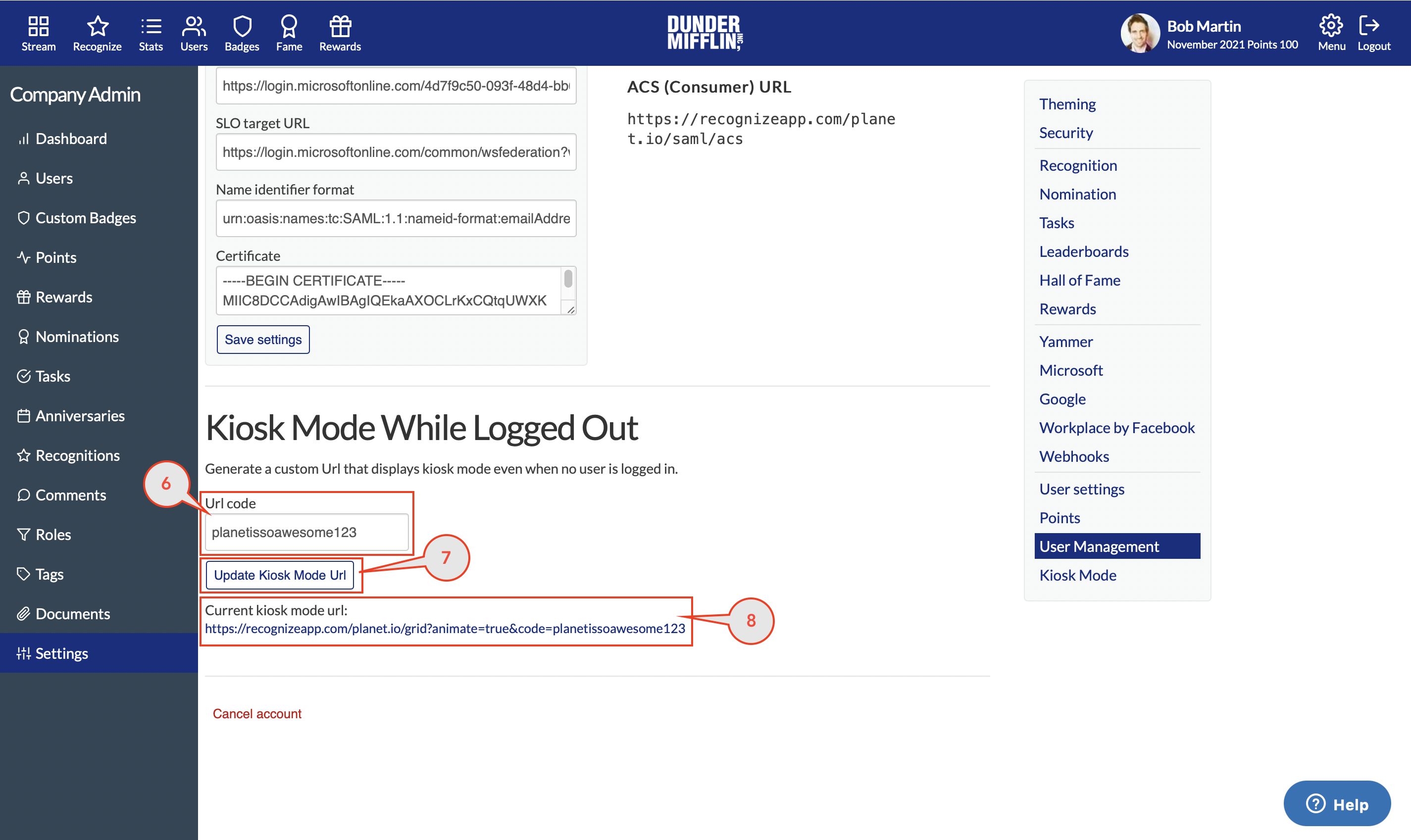Open Custom Badges in sidebar
The height and width of the screenshot is (840, 1411).
coord(86,218)
